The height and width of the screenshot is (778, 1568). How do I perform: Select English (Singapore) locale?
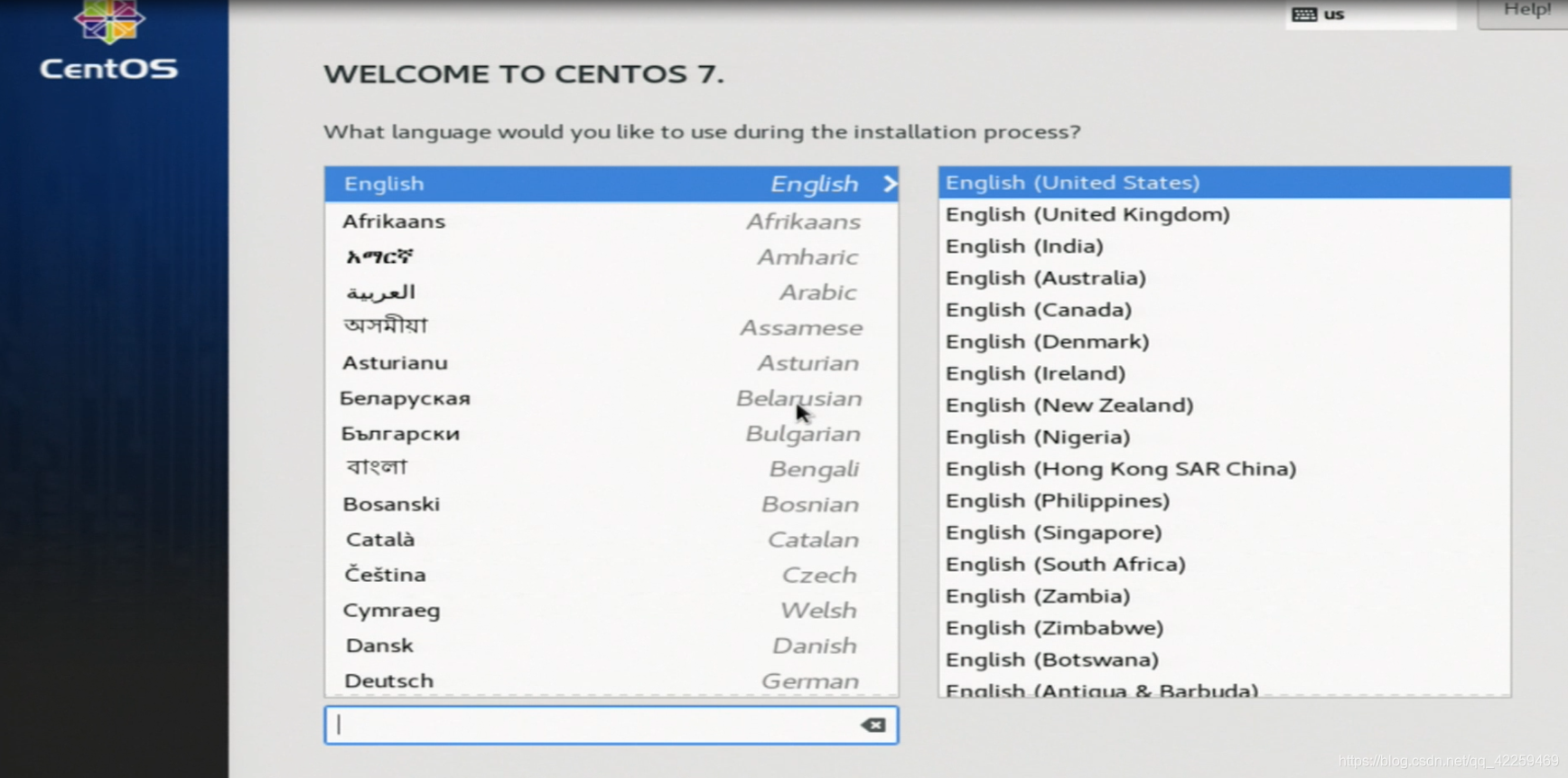1224,532
